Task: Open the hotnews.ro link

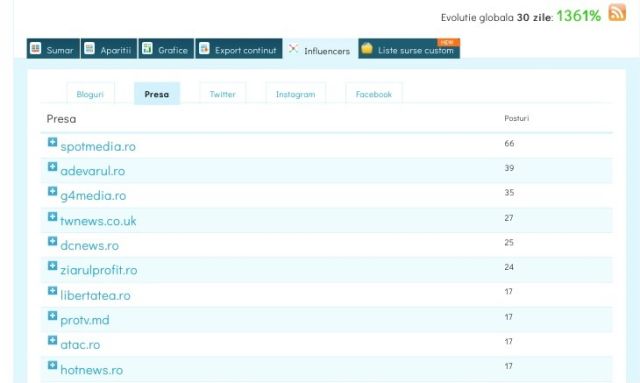Action: pos(92,370)
